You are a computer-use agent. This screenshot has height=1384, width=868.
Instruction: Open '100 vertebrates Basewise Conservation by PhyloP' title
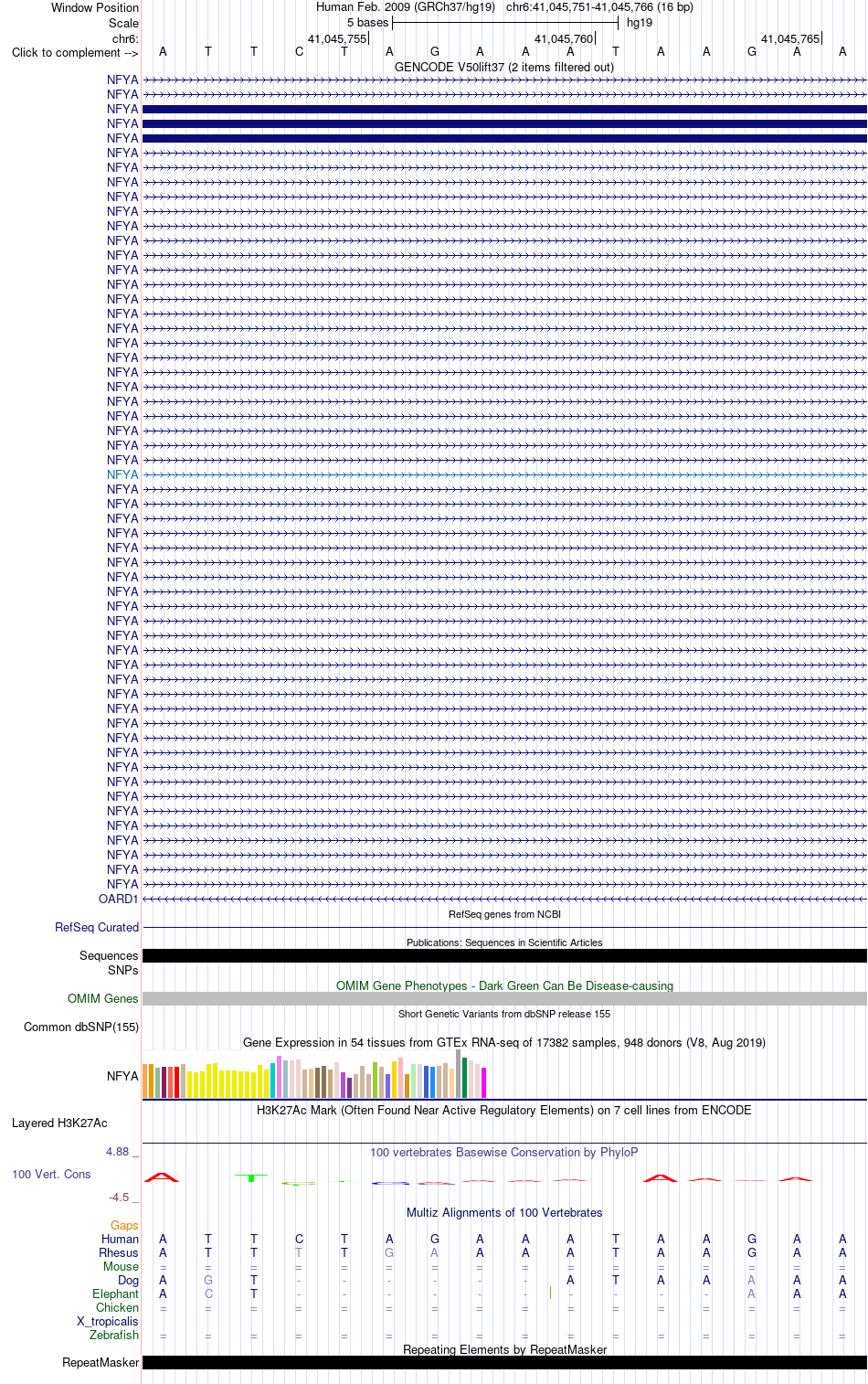[x=504, y=1152]
